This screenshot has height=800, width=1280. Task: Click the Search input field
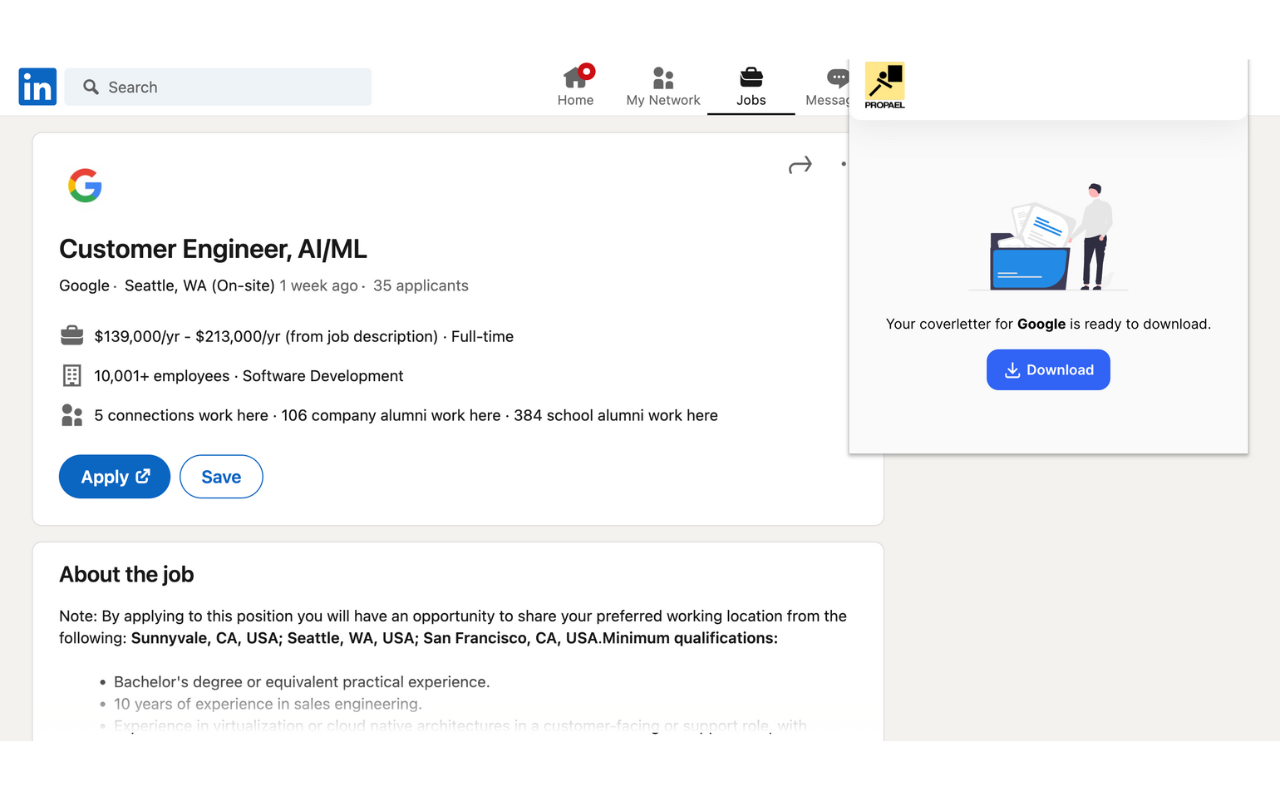218,87
